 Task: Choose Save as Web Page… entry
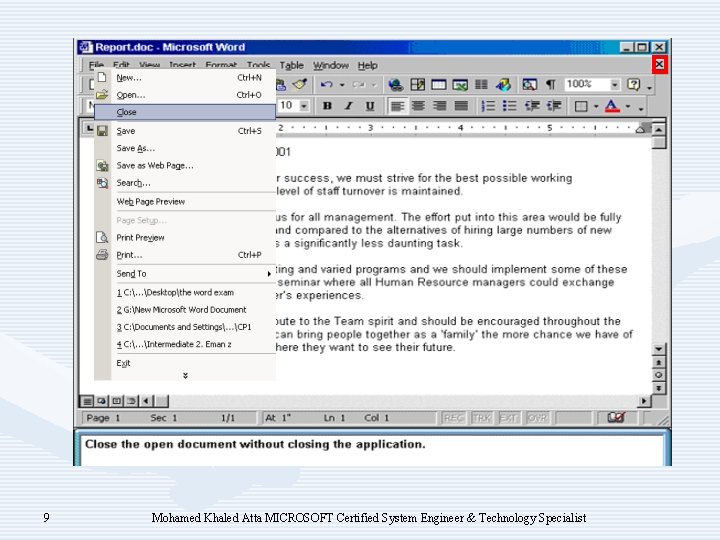pos(185,166)
